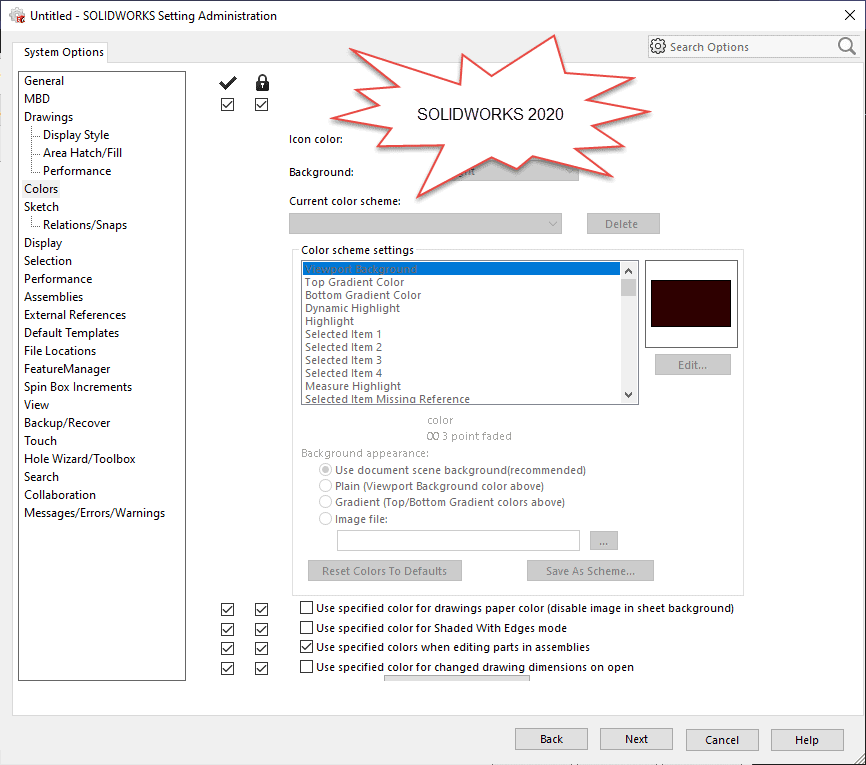Open Backup/Recover settings
Screen dimensions: 866x765
click(67, 423)
